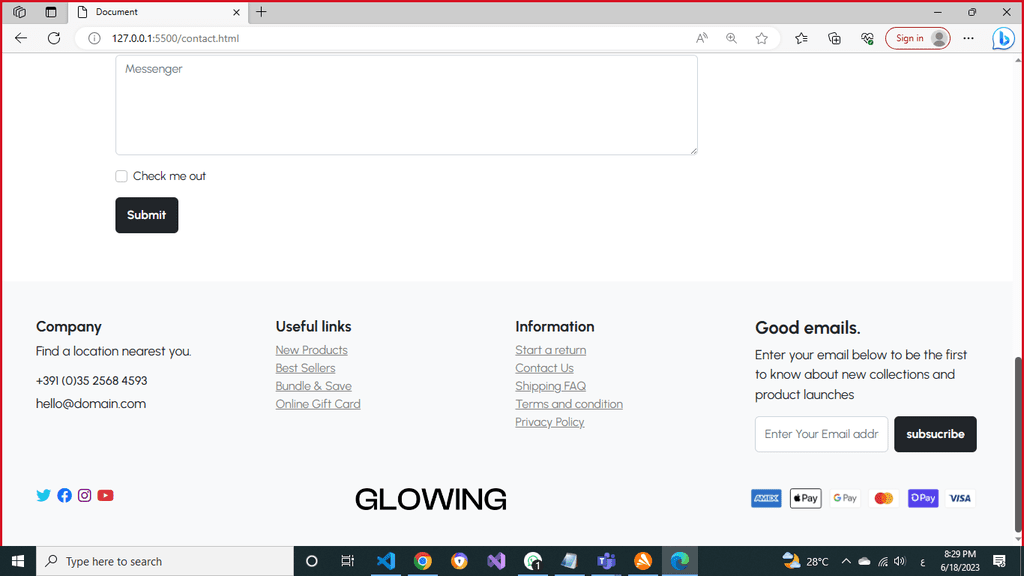Open tab actions menu icon
The height and width of the screenshot is (576, 1024).
(x=51, y=12)
